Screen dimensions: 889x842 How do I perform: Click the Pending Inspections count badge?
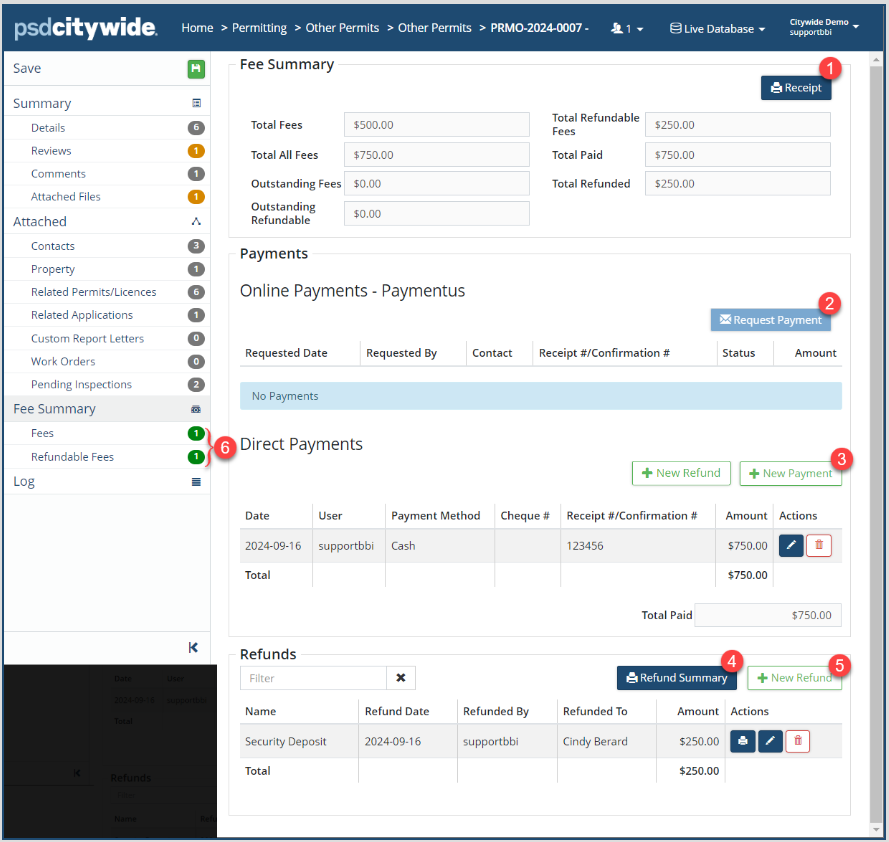196,384
